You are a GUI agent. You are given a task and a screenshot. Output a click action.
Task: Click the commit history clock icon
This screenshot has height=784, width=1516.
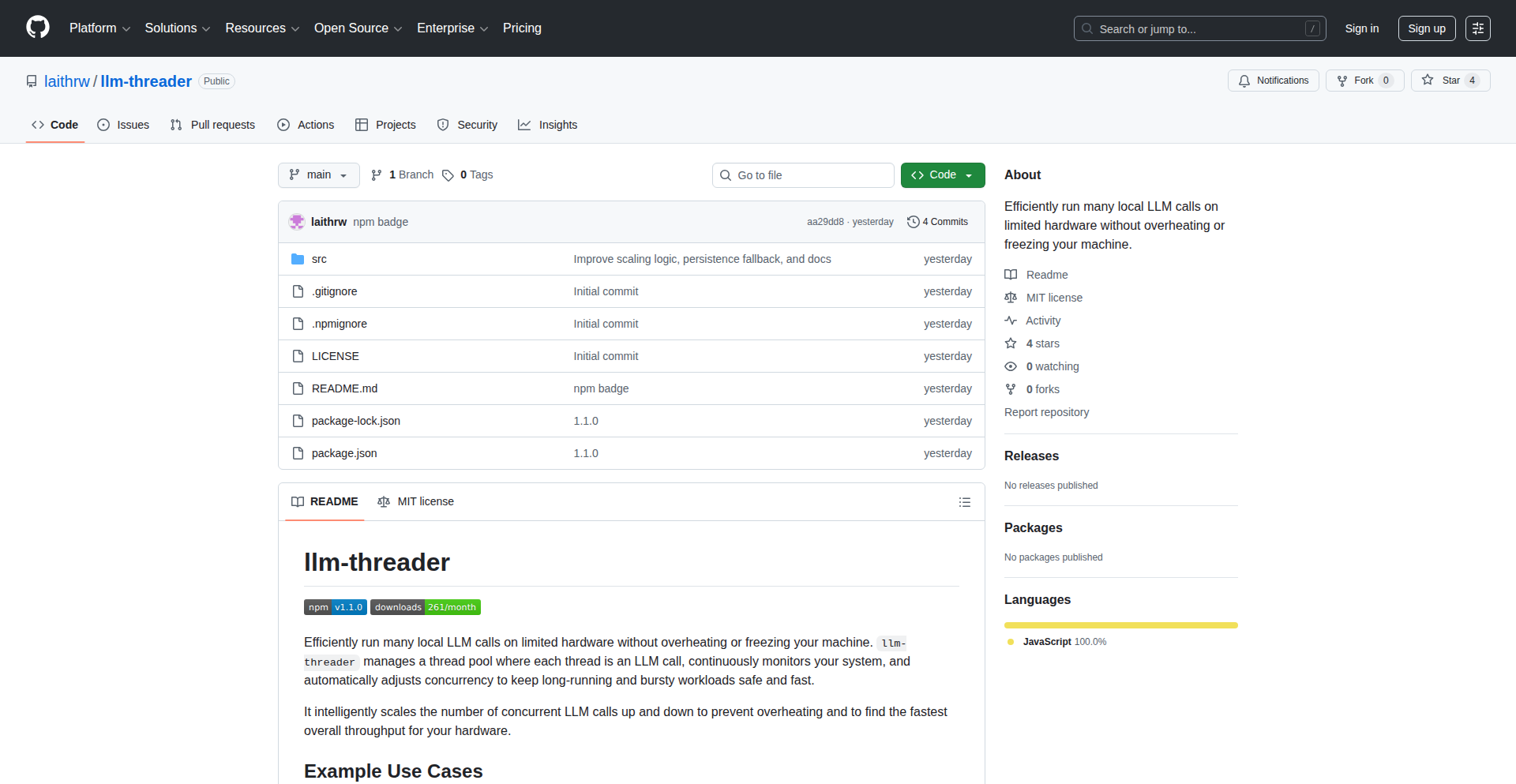tap(913, 222)
